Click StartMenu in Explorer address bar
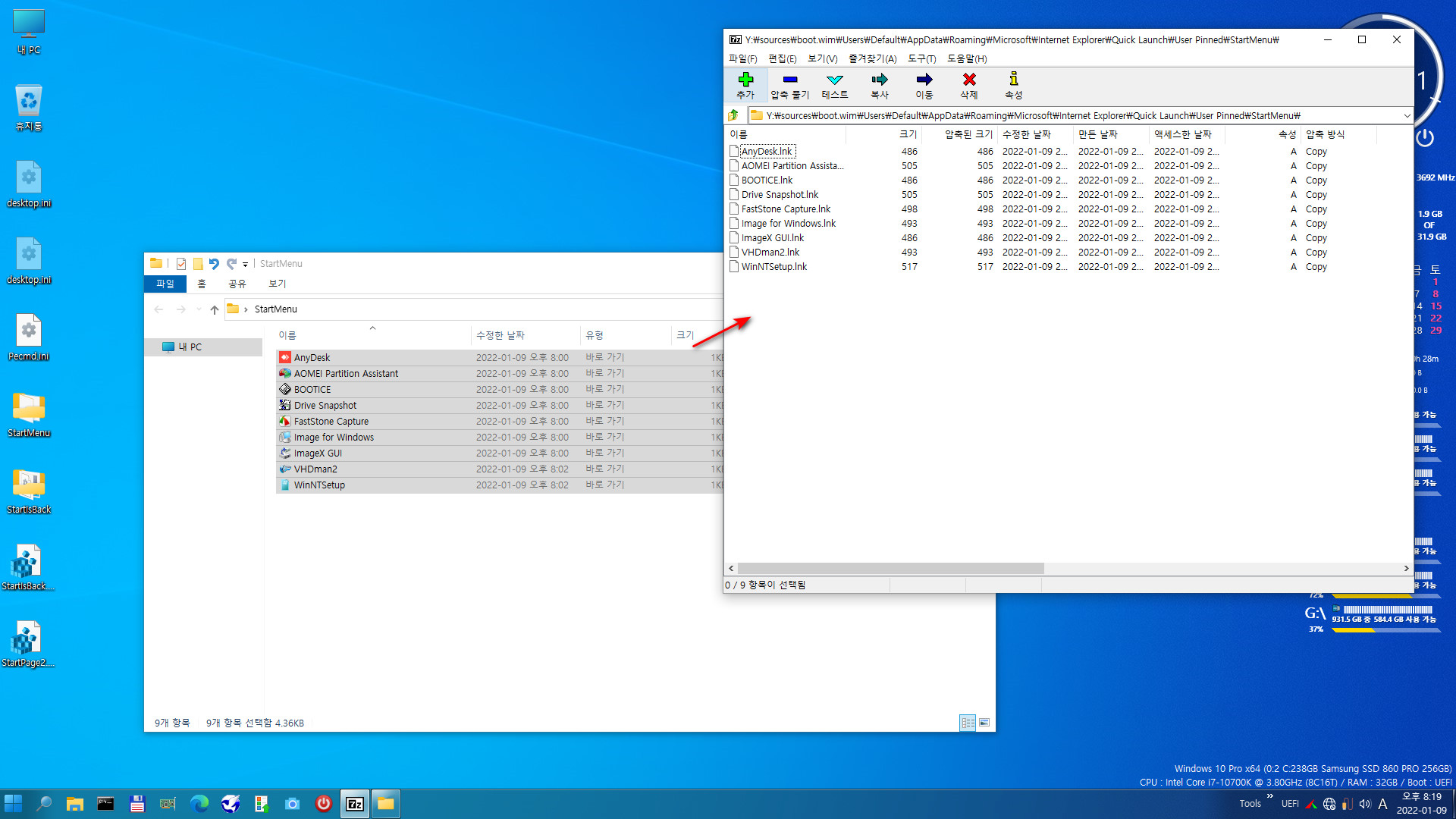Viewport: 1456px width, 819px height. point(276,309)
